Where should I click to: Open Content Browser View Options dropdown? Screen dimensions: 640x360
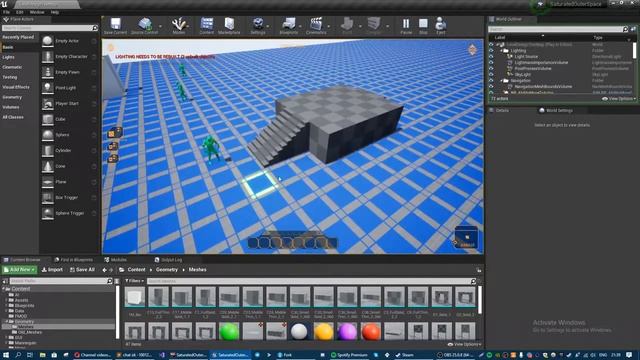tap(464, 344)
